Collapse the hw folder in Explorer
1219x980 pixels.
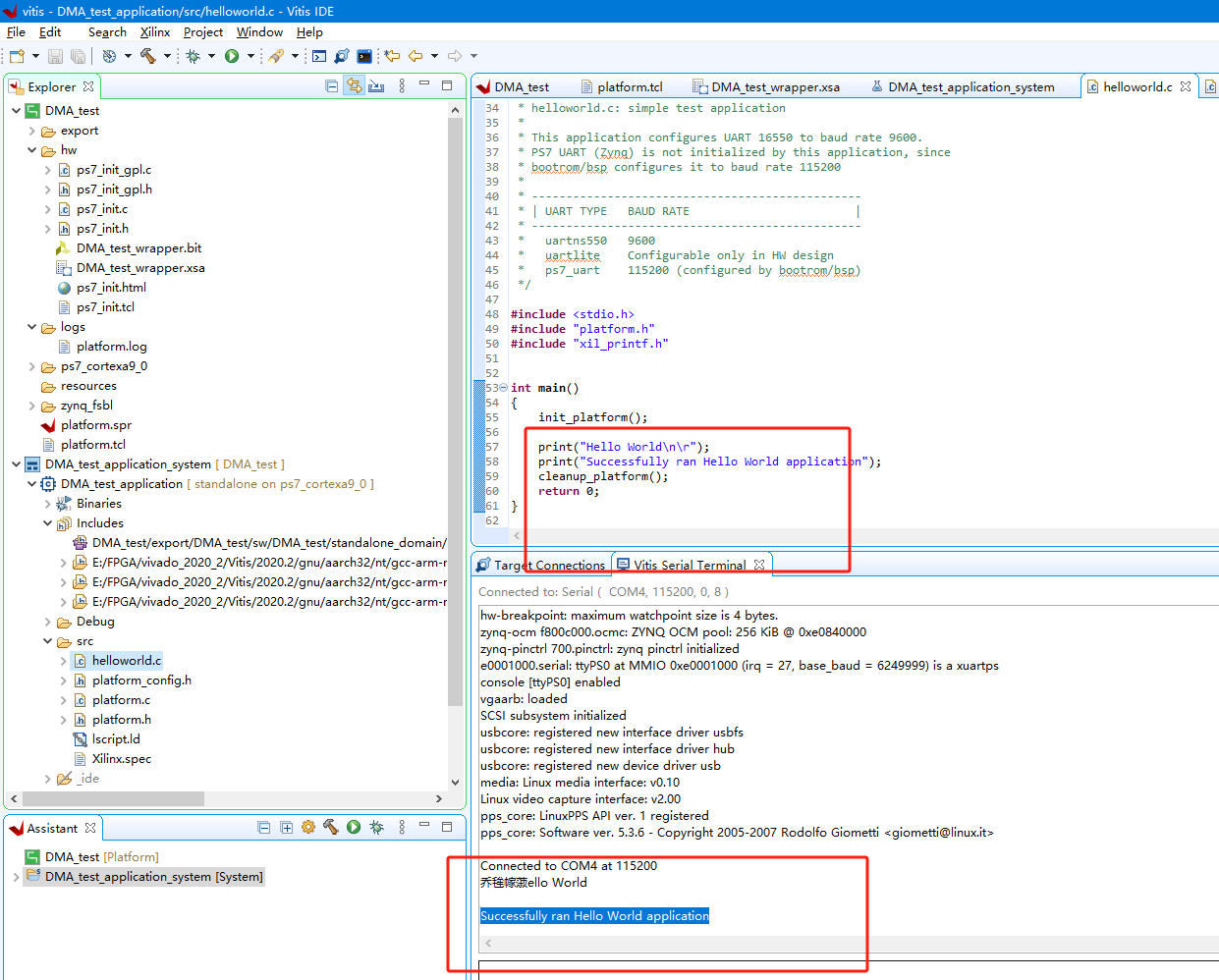pyautogui.click(x=32, y=150)
